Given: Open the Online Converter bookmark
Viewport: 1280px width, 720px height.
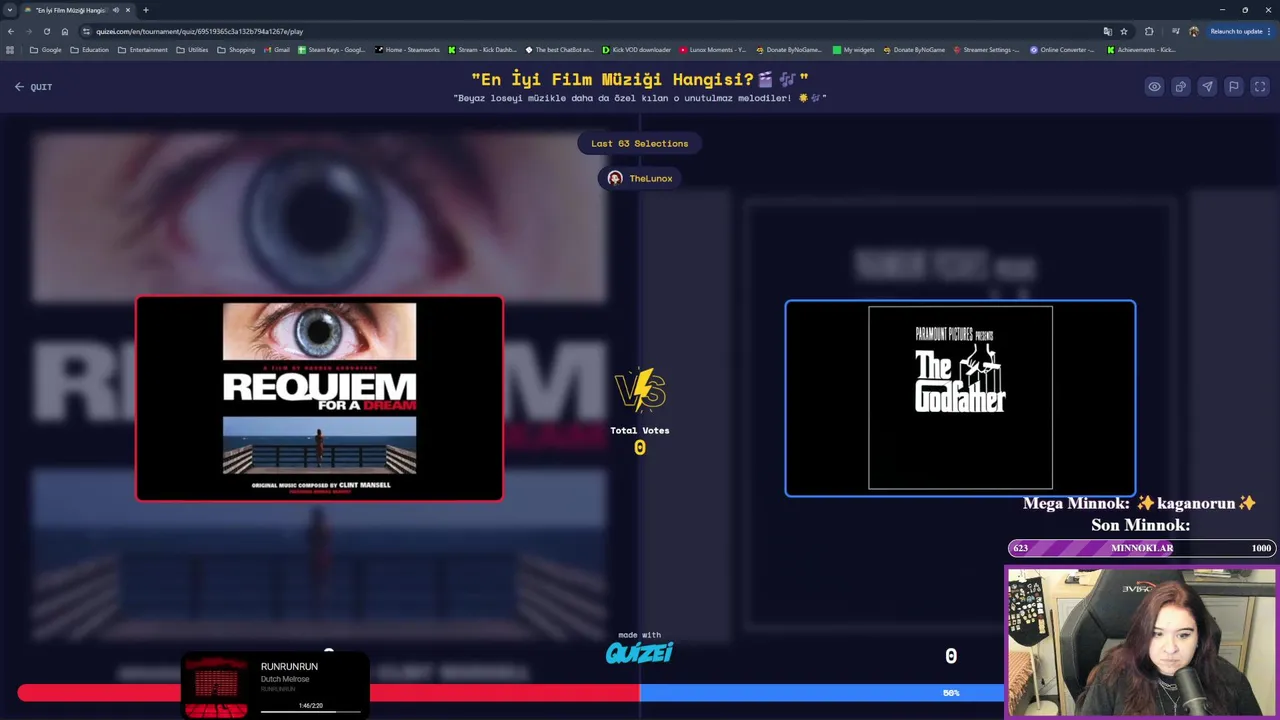Looking at the screenshot, I should pos(1063,50).
